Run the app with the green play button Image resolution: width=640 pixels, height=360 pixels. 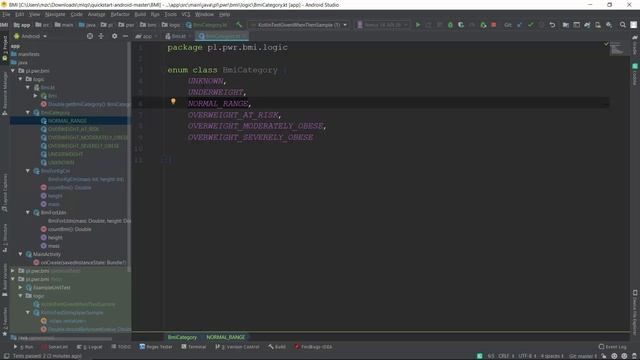418,25
